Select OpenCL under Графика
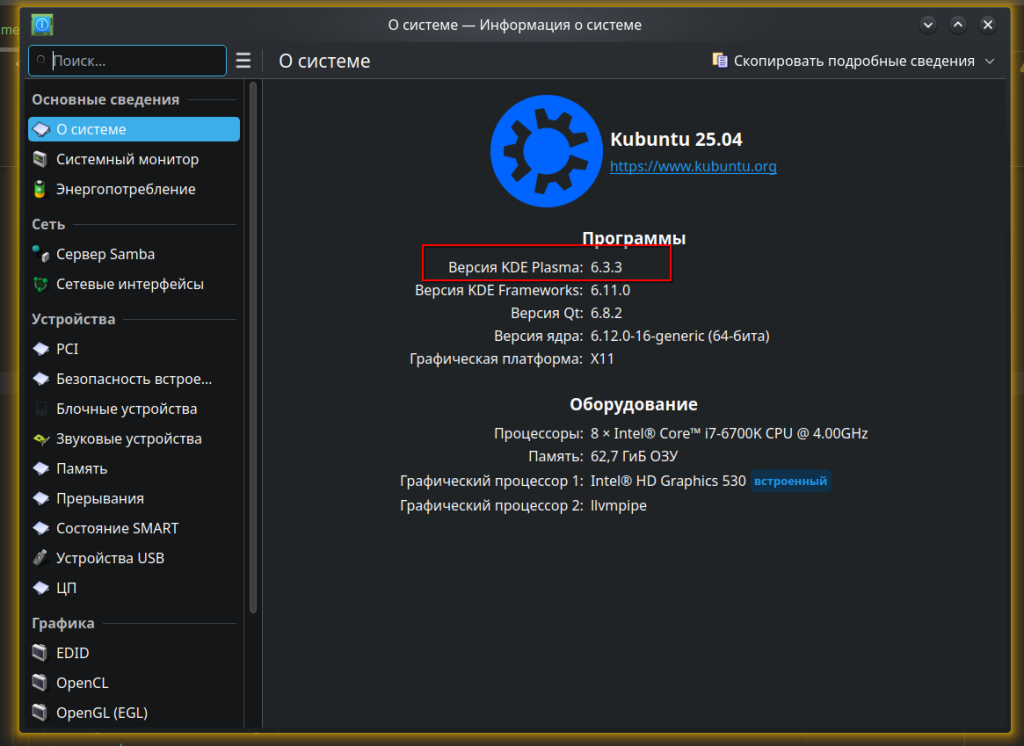The image size is (1024, 746). (x=134, y=683)
